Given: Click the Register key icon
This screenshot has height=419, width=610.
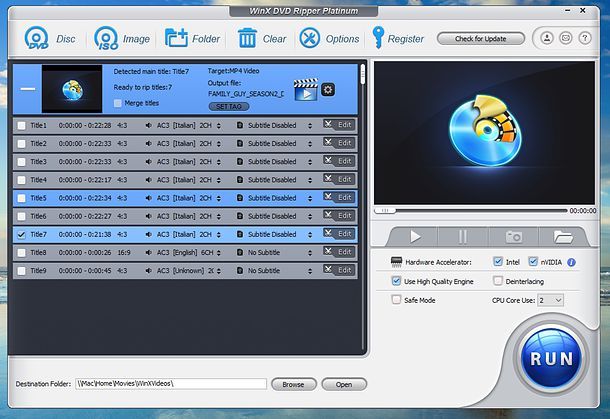Looking at the screenshot, I should [x=378, y=38].
